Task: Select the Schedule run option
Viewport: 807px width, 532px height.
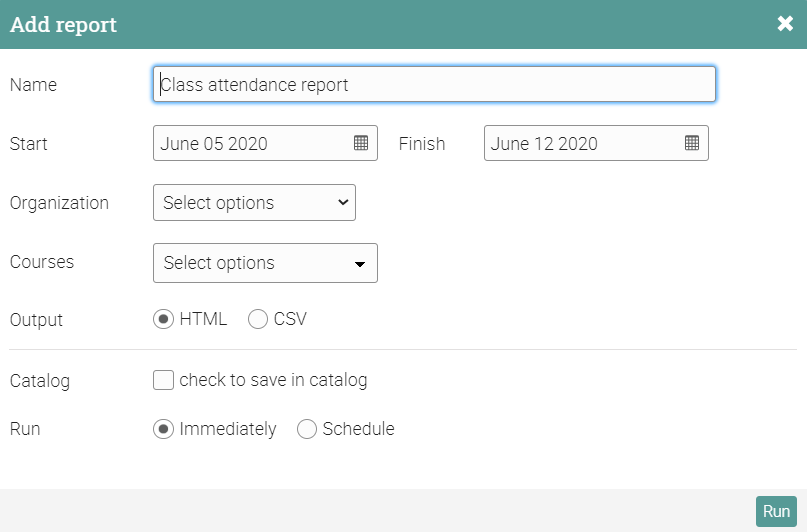Action: click(307, 429)
